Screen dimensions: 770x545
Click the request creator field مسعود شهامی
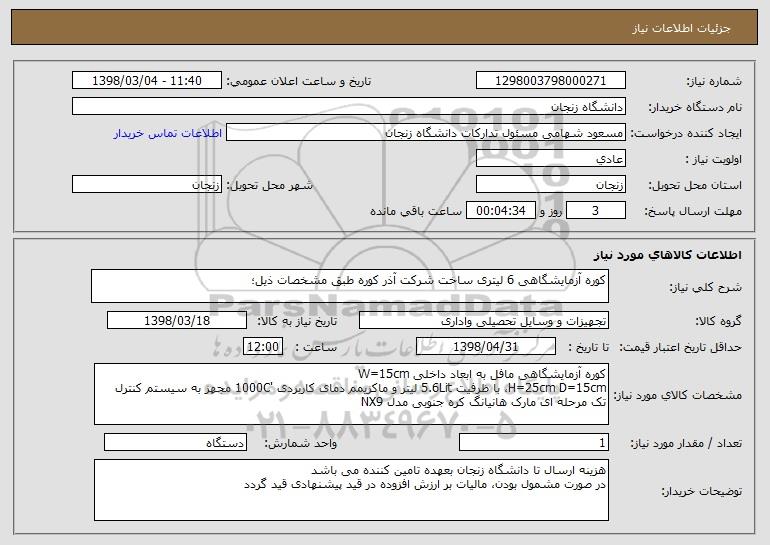tap(426, 133)
